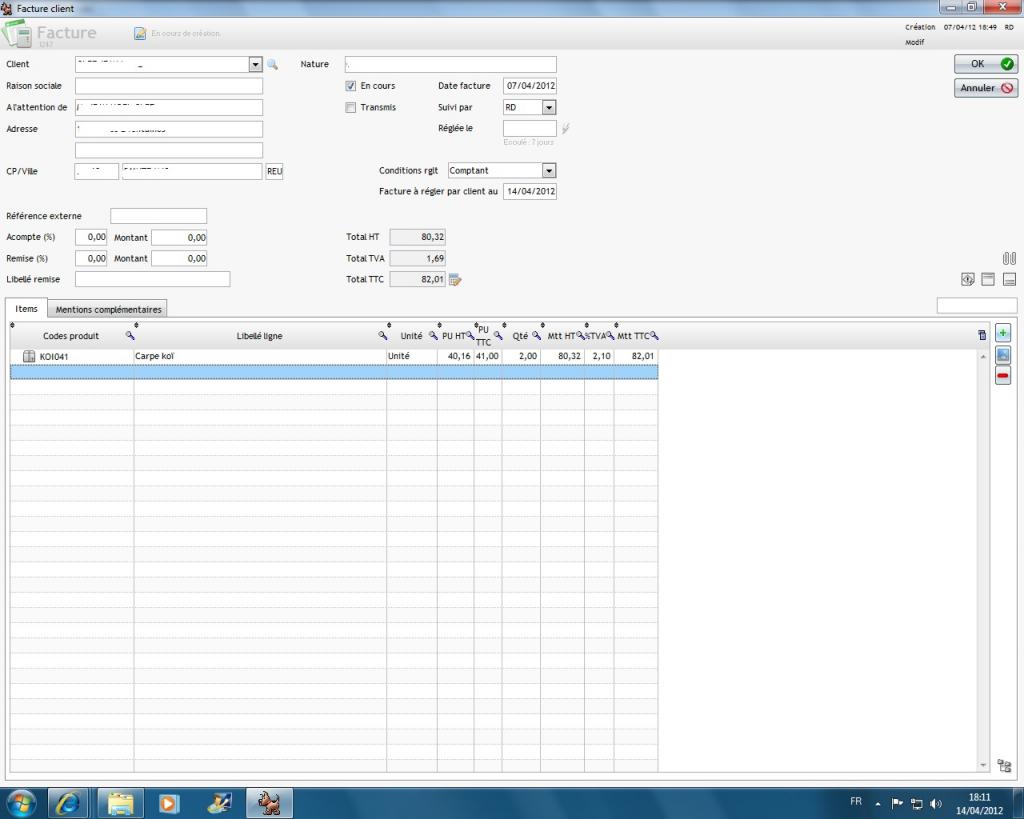This screenshot has height=819, width=1024.
Task: Open Internet Explorer from the taskbar
Action: (x=69, y=803)
